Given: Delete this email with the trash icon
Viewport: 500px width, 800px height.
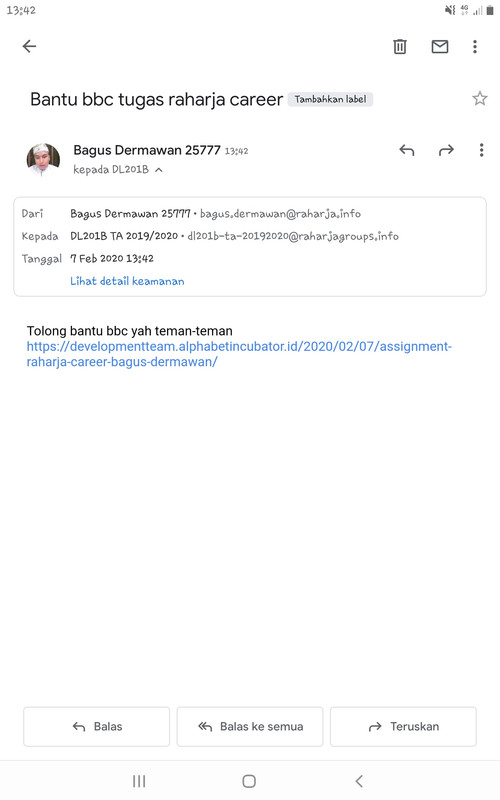Looking at the screenshot, I should point(400,46).
